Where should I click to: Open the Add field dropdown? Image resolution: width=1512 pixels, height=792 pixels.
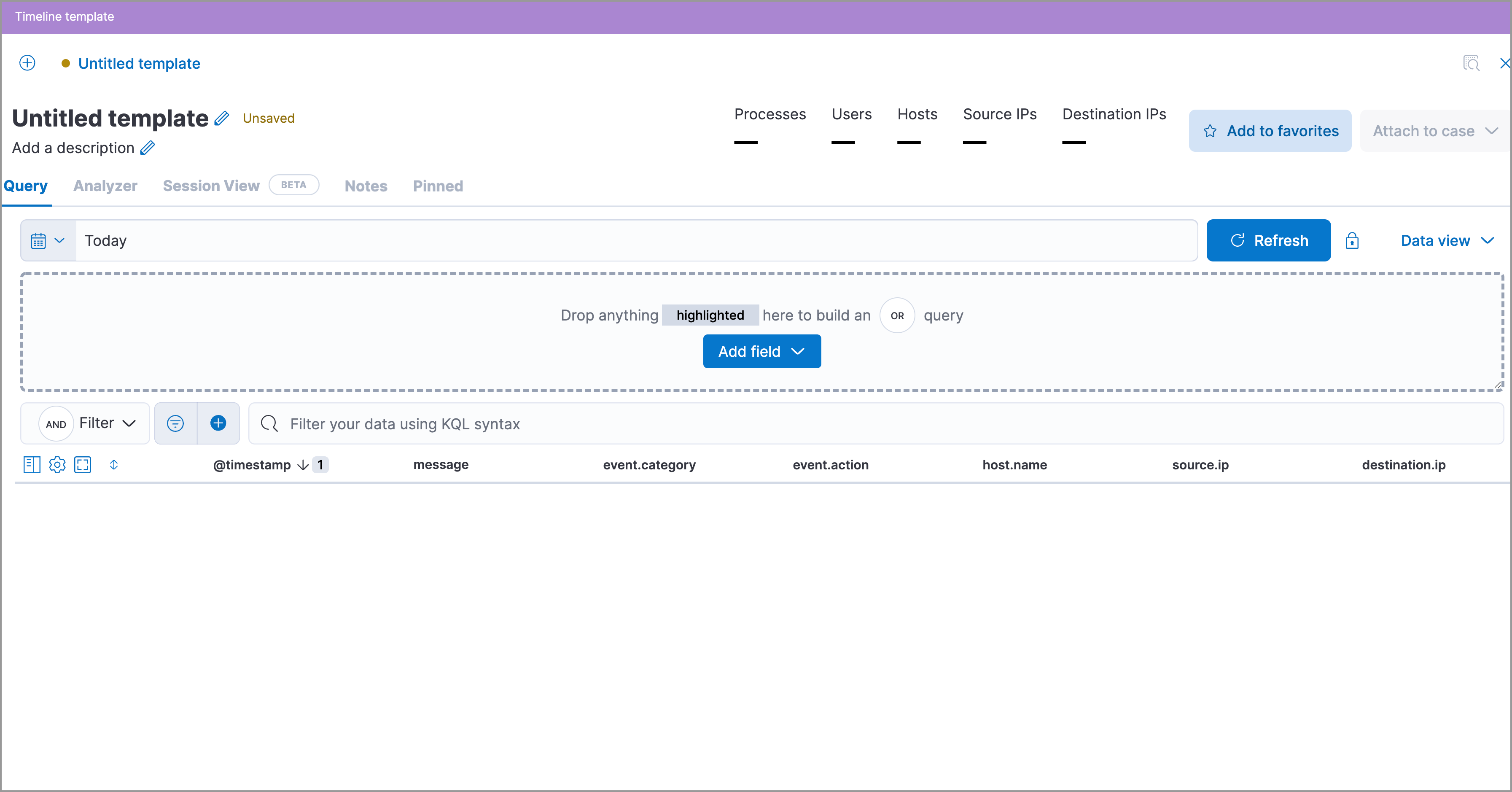pos(761,352)
